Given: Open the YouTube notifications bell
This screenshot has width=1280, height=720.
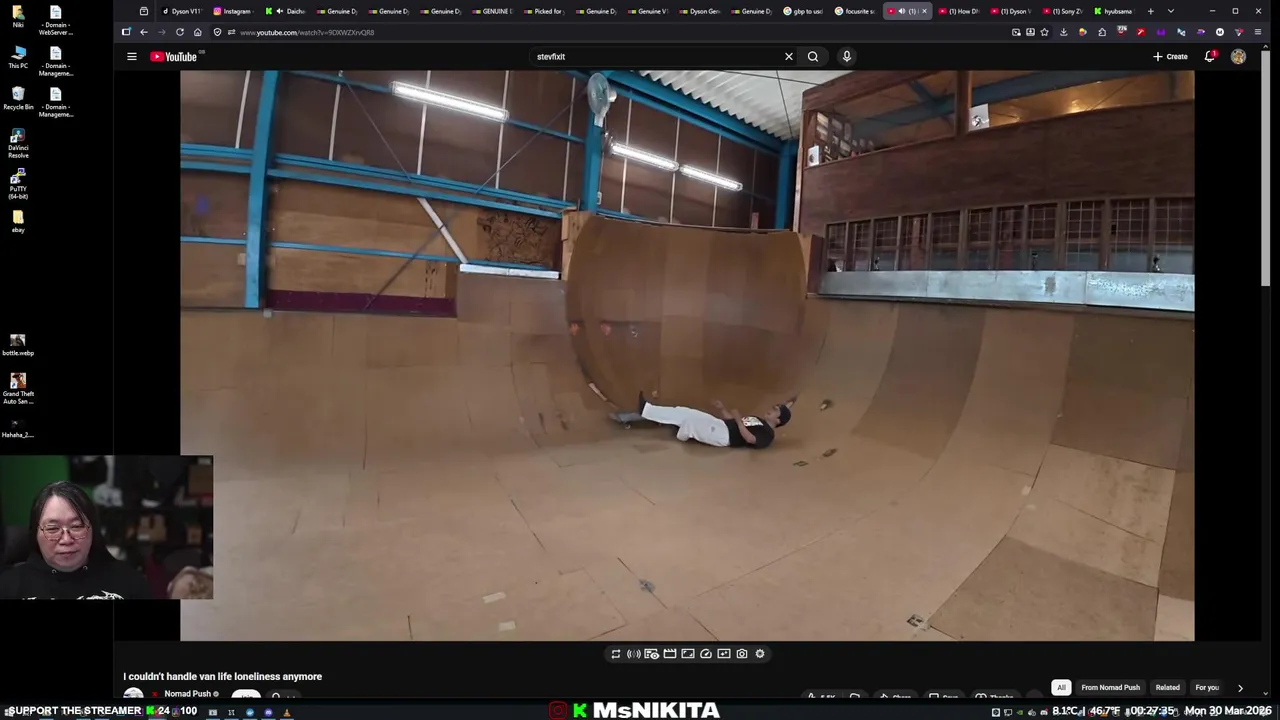Looking at the screenshot, I should [1209, 57].
